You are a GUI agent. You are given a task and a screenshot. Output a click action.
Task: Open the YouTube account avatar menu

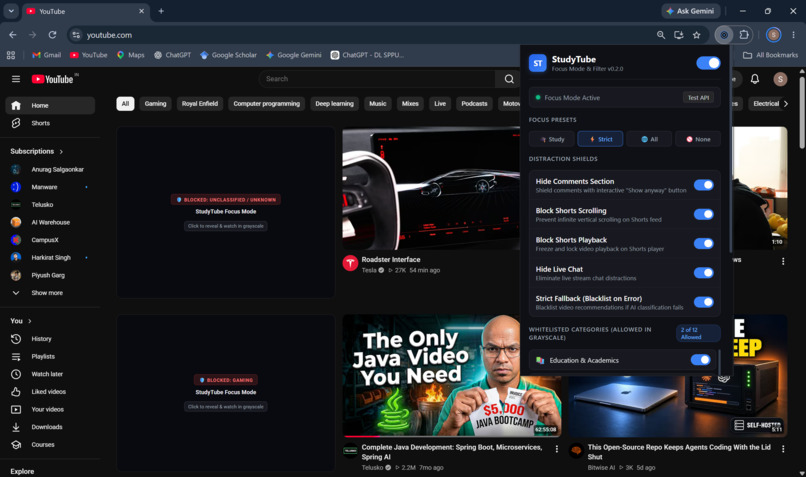(x=780, y=79)
